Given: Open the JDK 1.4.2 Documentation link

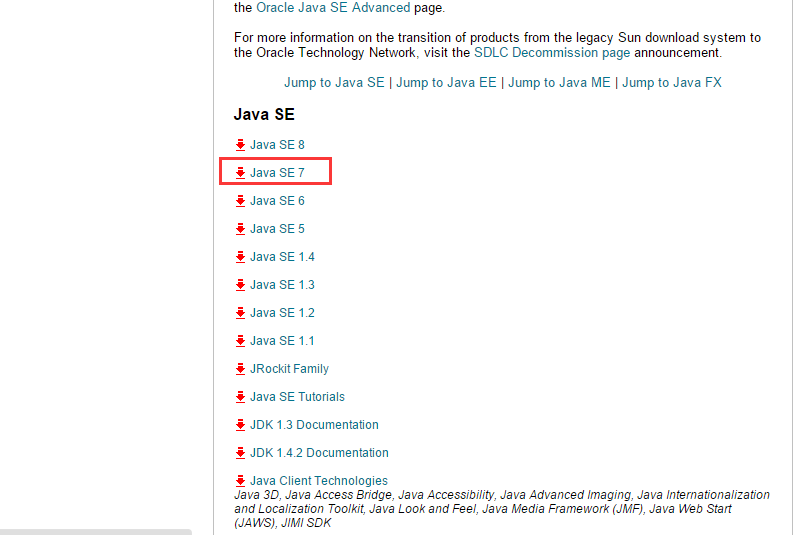Looking at the screenshot, I should tap(319, 453).
